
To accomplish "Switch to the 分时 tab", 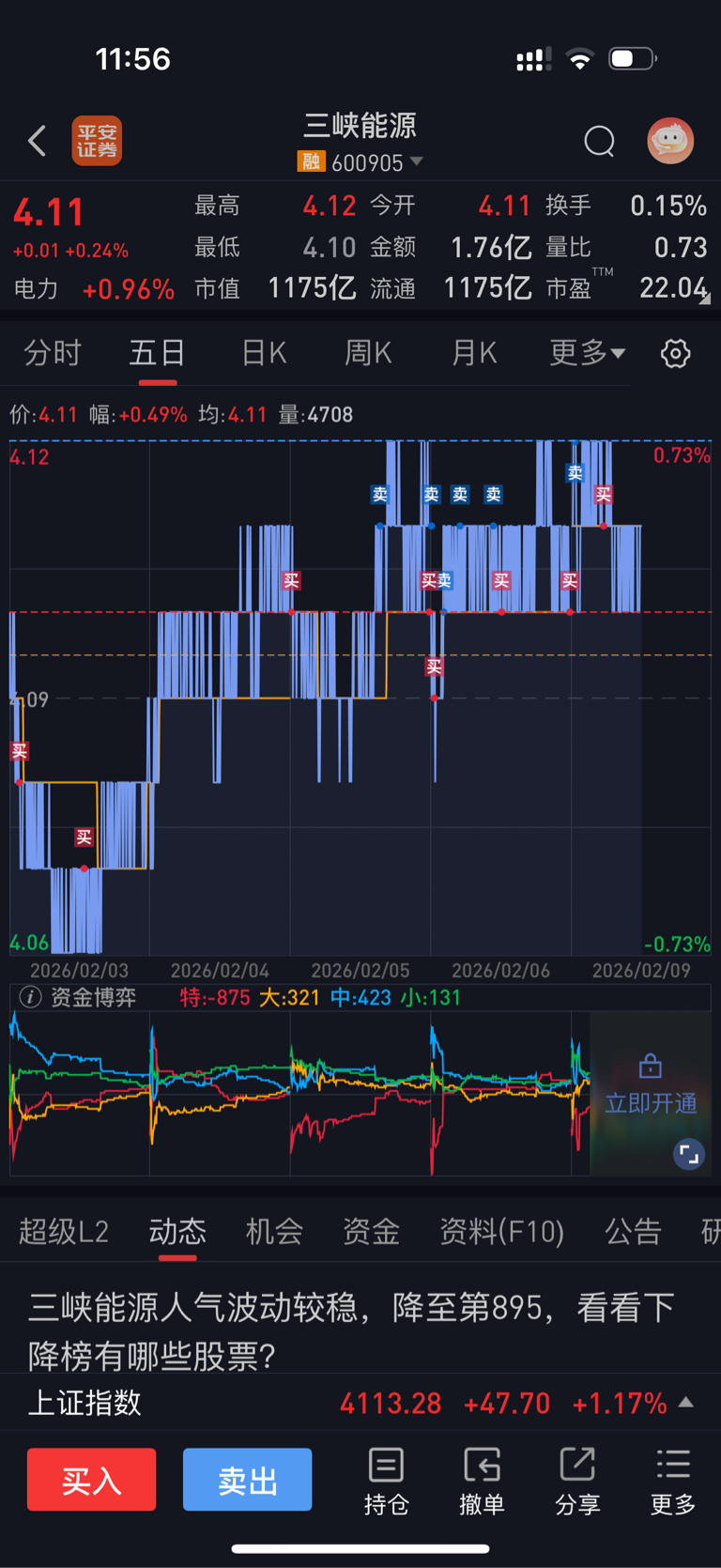I will 53,353.
